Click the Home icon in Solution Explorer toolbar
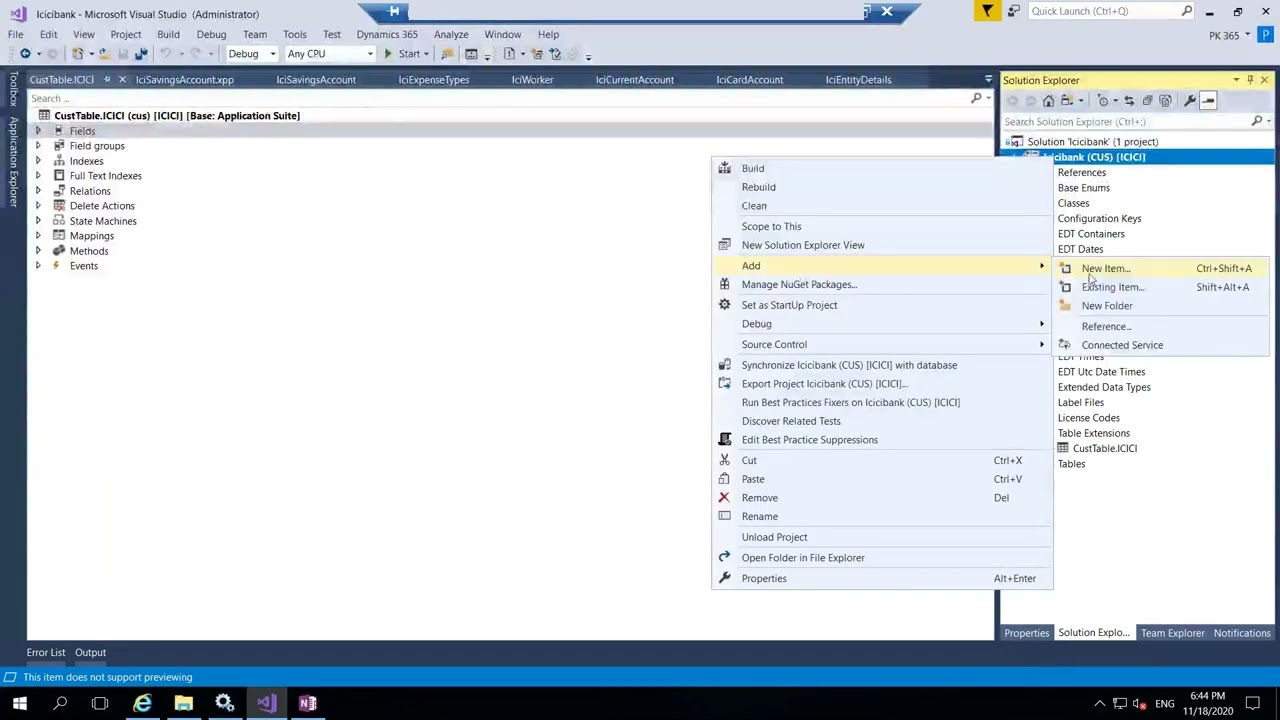 [1048, 100]
